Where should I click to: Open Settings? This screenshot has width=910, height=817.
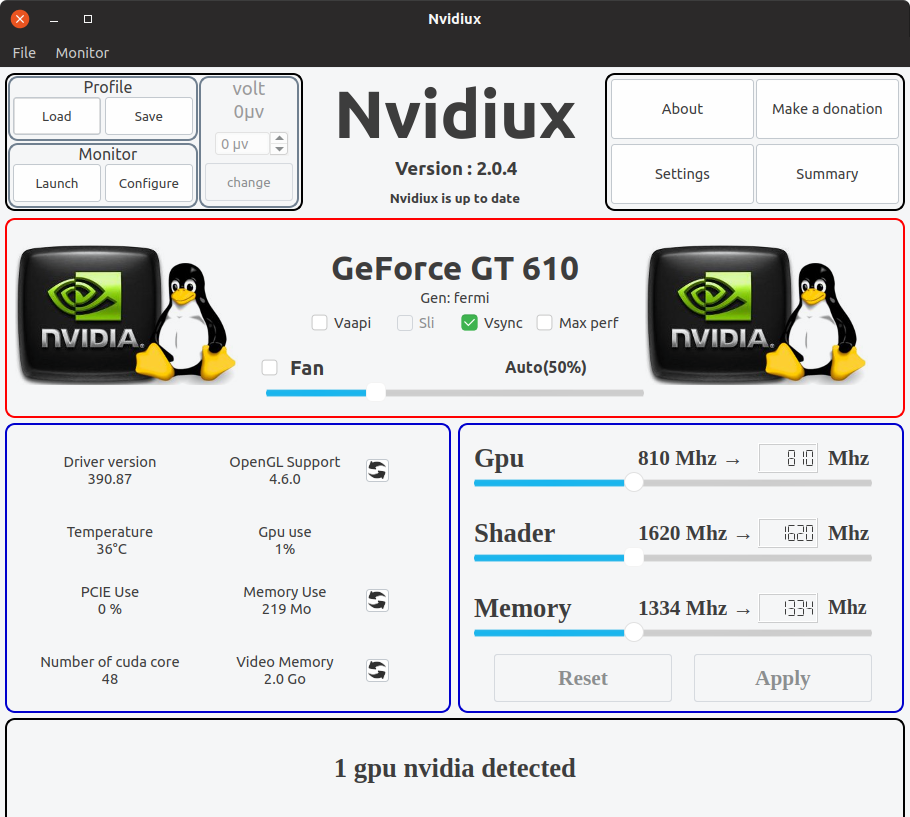[682, 173]
